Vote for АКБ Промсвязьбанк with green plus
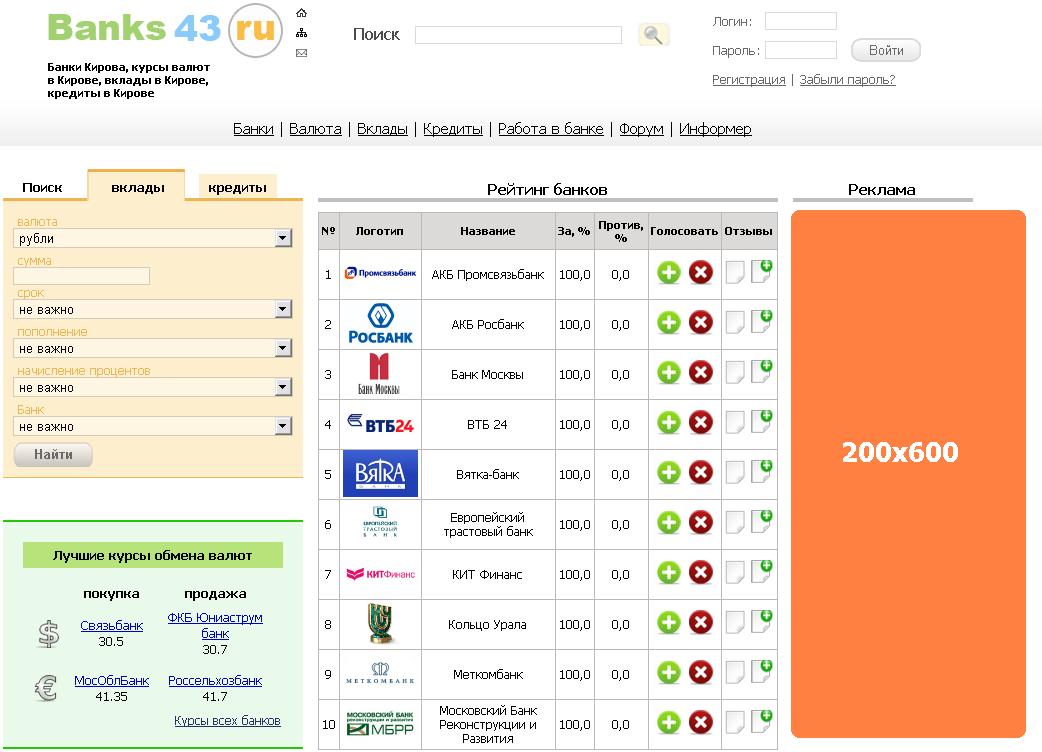1042x752 pixels. click(x=669, y=273)
